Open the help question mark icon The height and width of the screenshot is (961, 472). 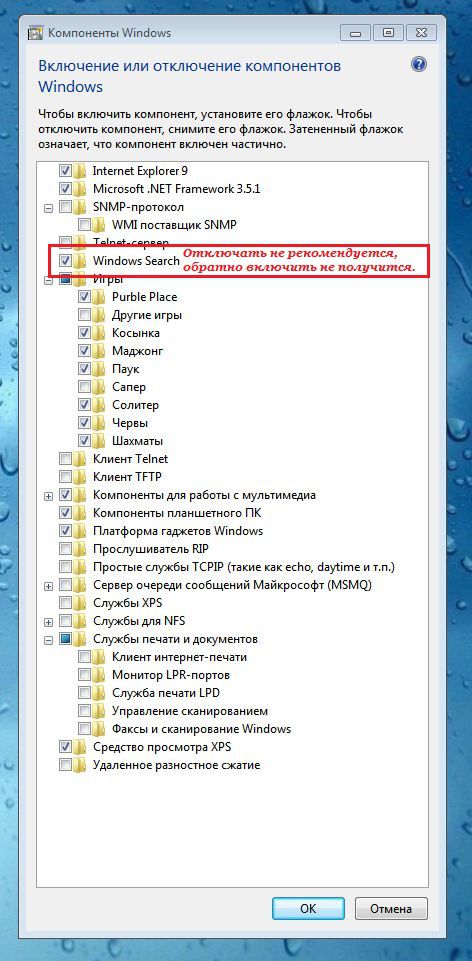(419, 64)
